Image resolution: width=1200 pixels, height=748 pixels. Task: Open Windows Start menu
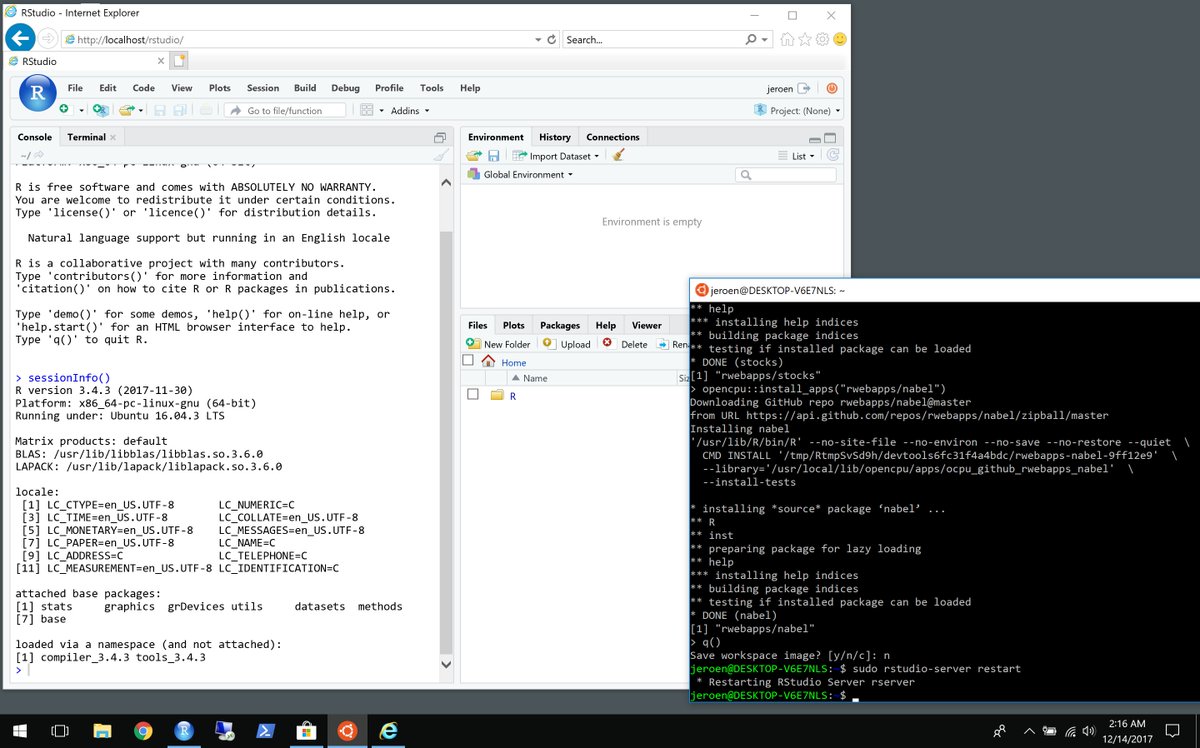pos(20,731)
